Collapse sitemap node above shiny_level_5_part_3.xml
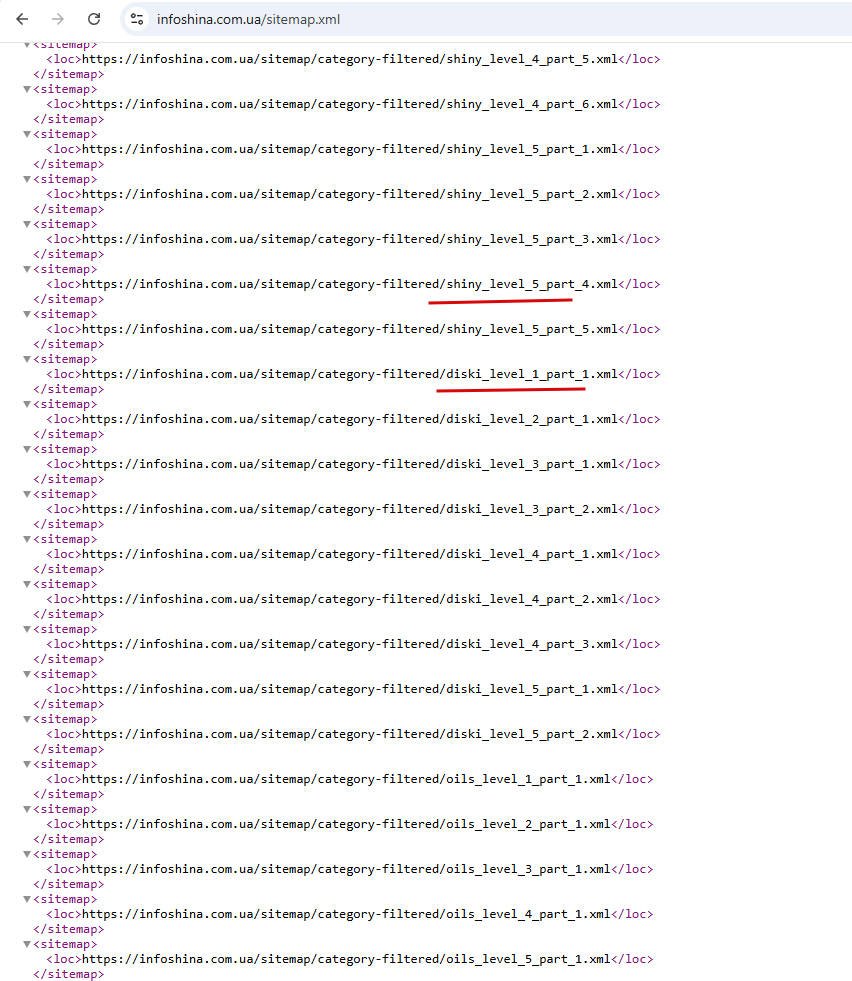The width and height of the screenshot is (852, 981). click(x=27, y=224)
